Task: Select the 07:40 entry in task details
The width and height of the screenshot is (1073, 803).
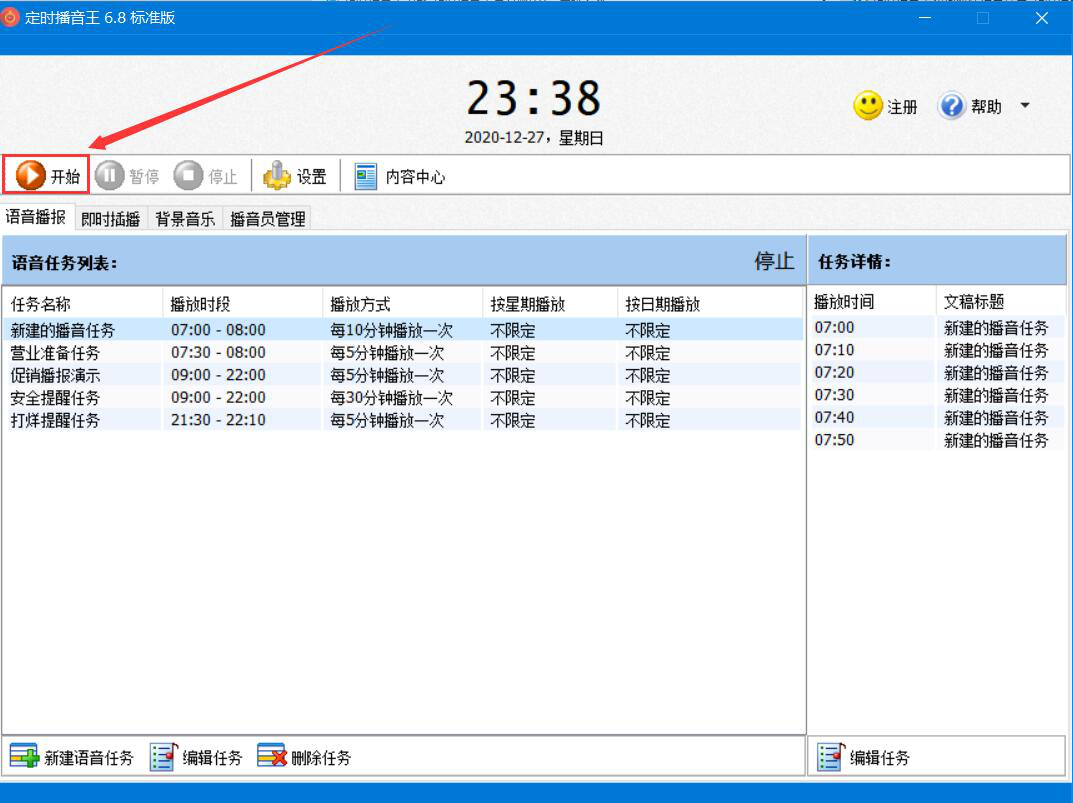Action: click(x=938, y=418)
